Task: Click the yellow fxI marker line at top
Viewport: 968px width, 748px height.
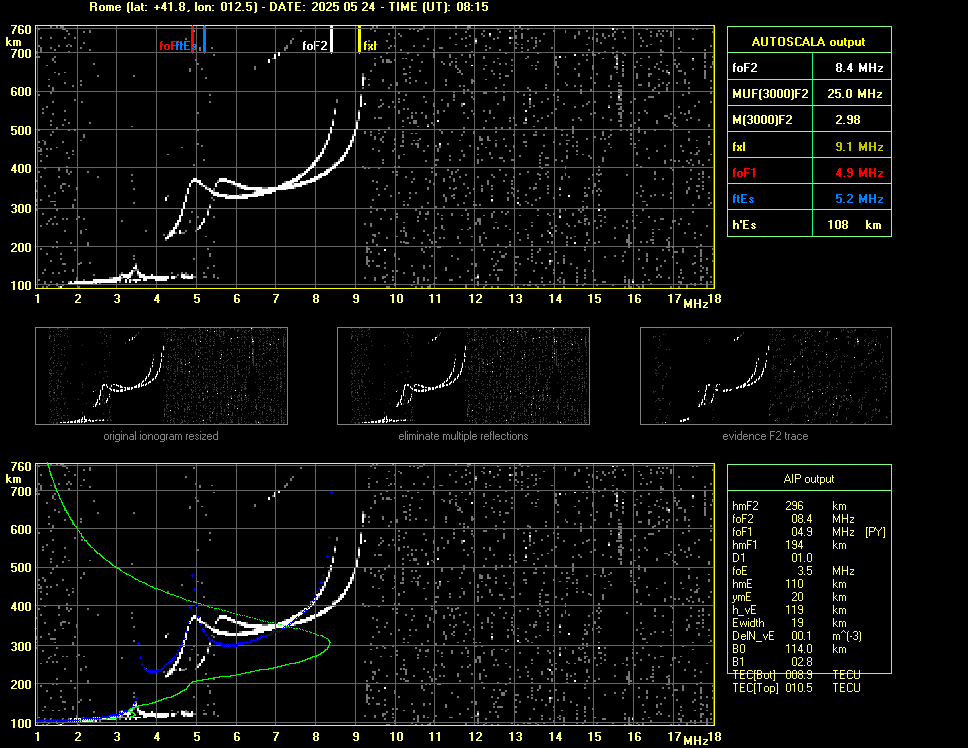Action: pyautogui.click(x=359, y=39)
